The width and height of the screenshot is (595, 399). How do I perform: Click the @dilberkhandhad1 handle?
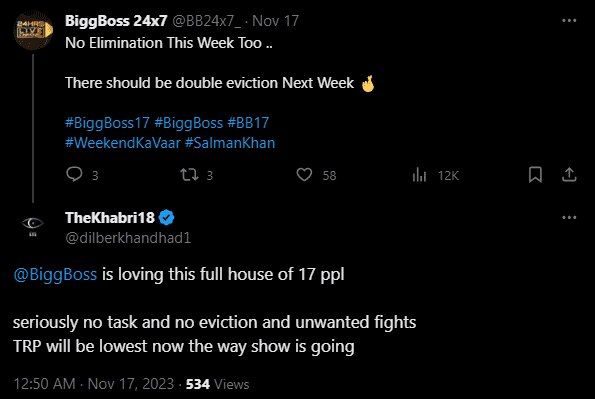[x=128, y=238]
